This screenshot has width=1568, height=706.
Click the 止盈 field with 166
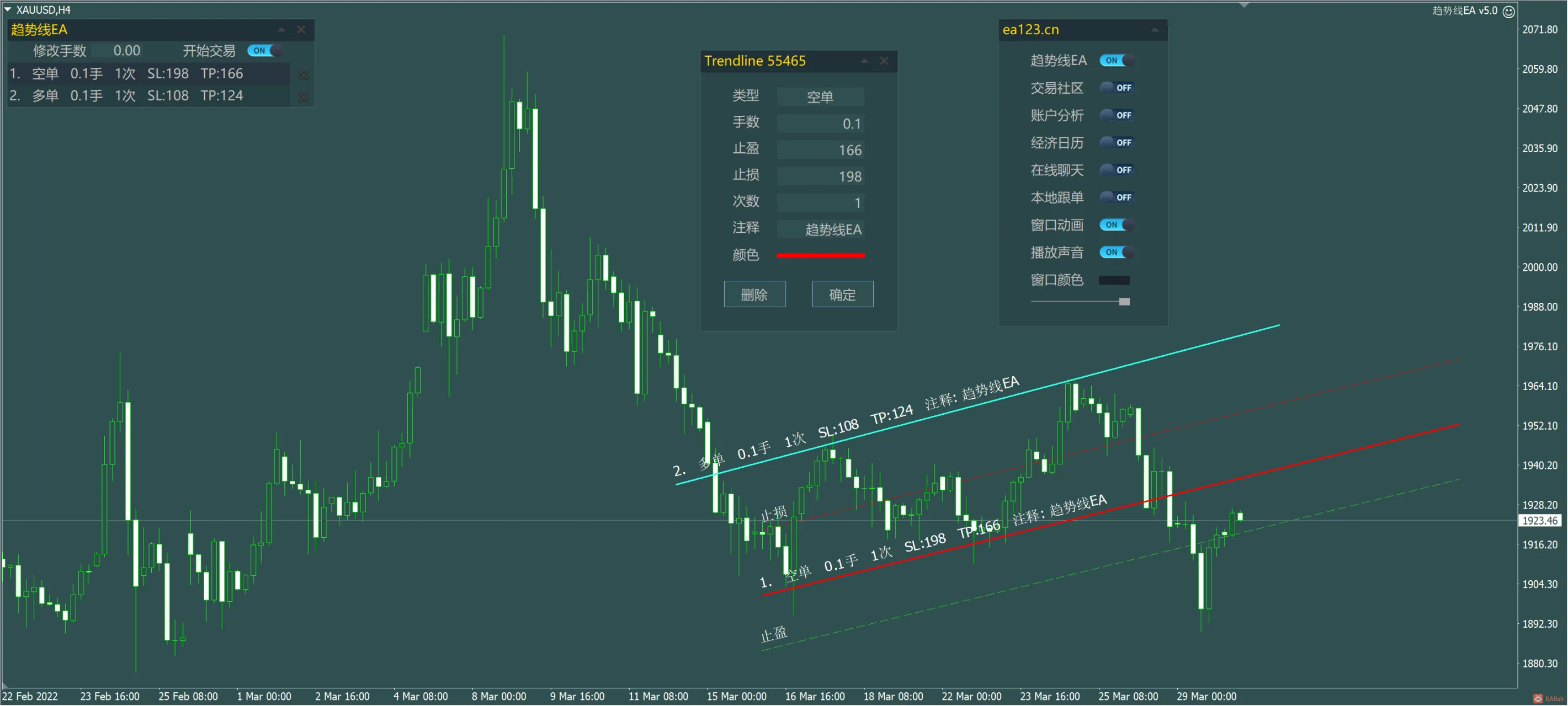821,149
